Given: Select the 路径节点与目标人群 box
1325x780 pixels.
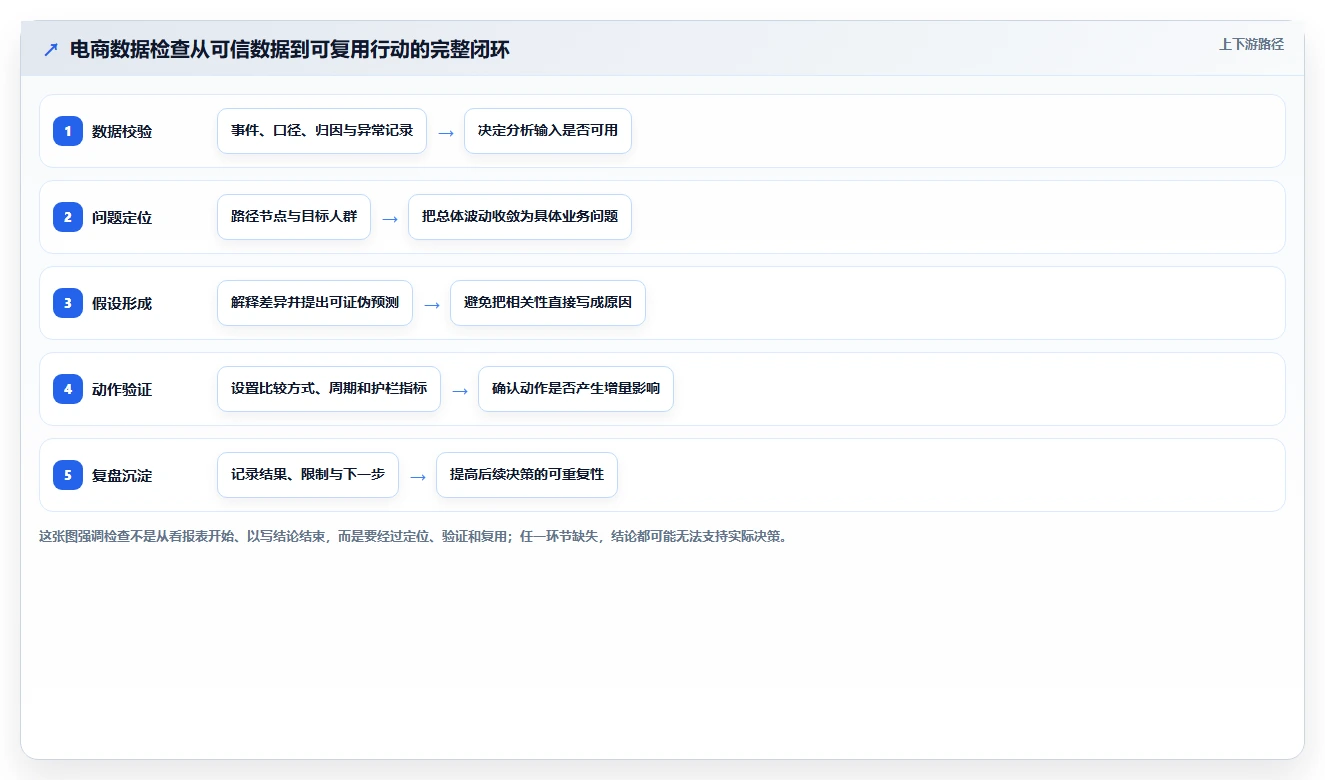Looking at the screenshot, I should coord(294,217).
